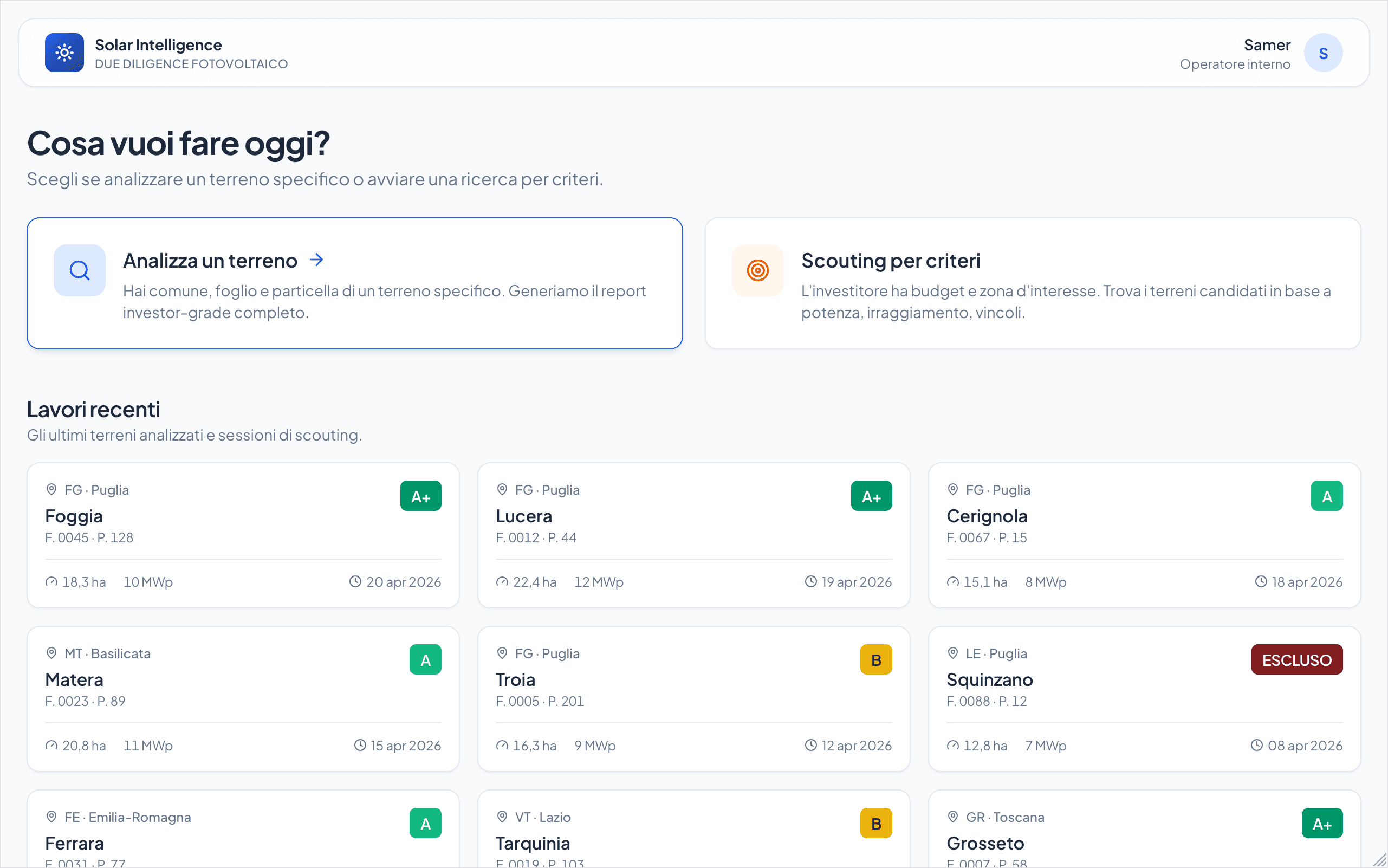Click the Solar Intelligence sun logo icon

coord(64,53)
